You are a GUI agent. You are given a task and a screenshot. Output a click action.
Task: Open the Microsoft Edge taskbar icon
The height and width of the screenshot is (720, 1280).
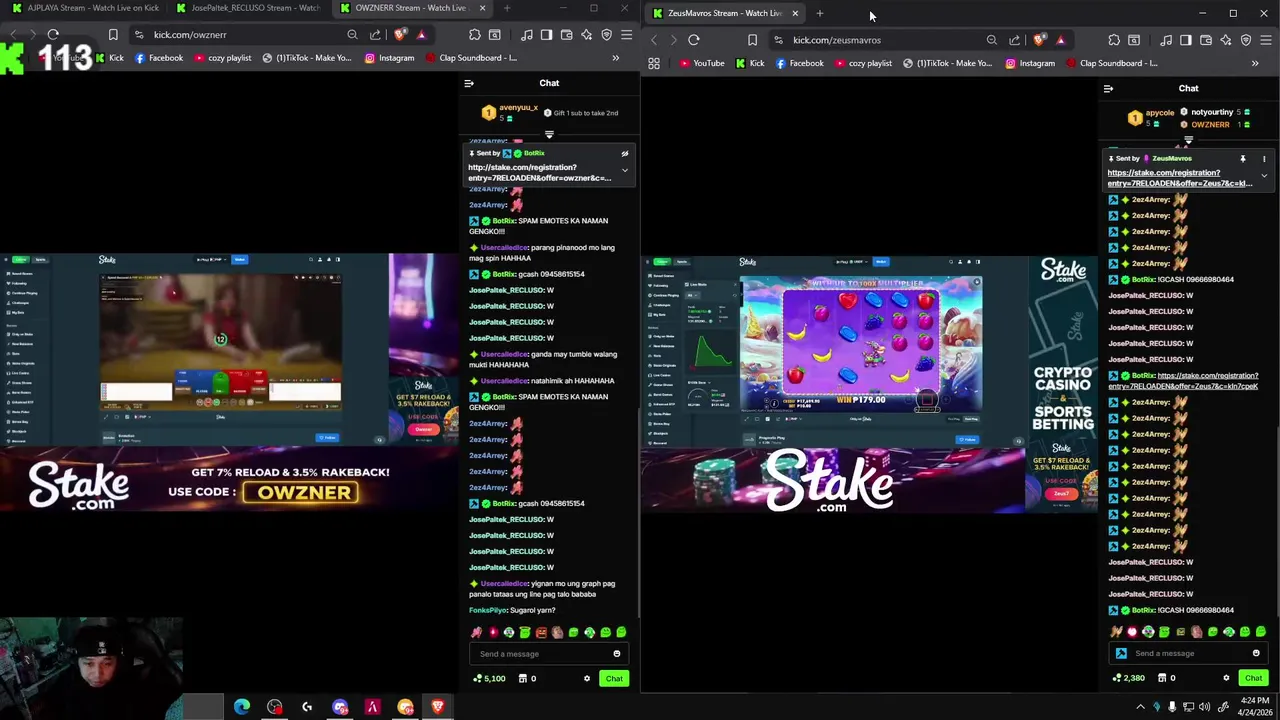point(242,707)
